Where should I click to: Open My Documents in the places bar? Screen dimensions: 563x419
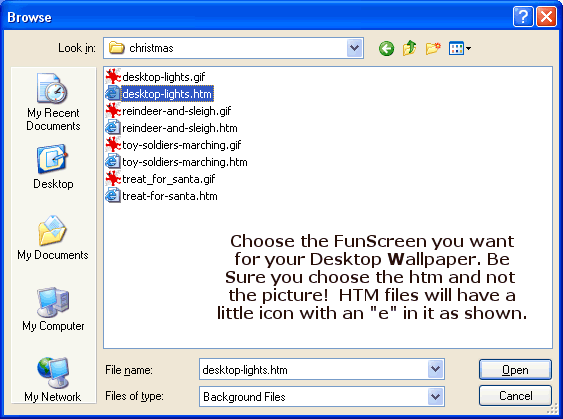[x=53, y=238]
